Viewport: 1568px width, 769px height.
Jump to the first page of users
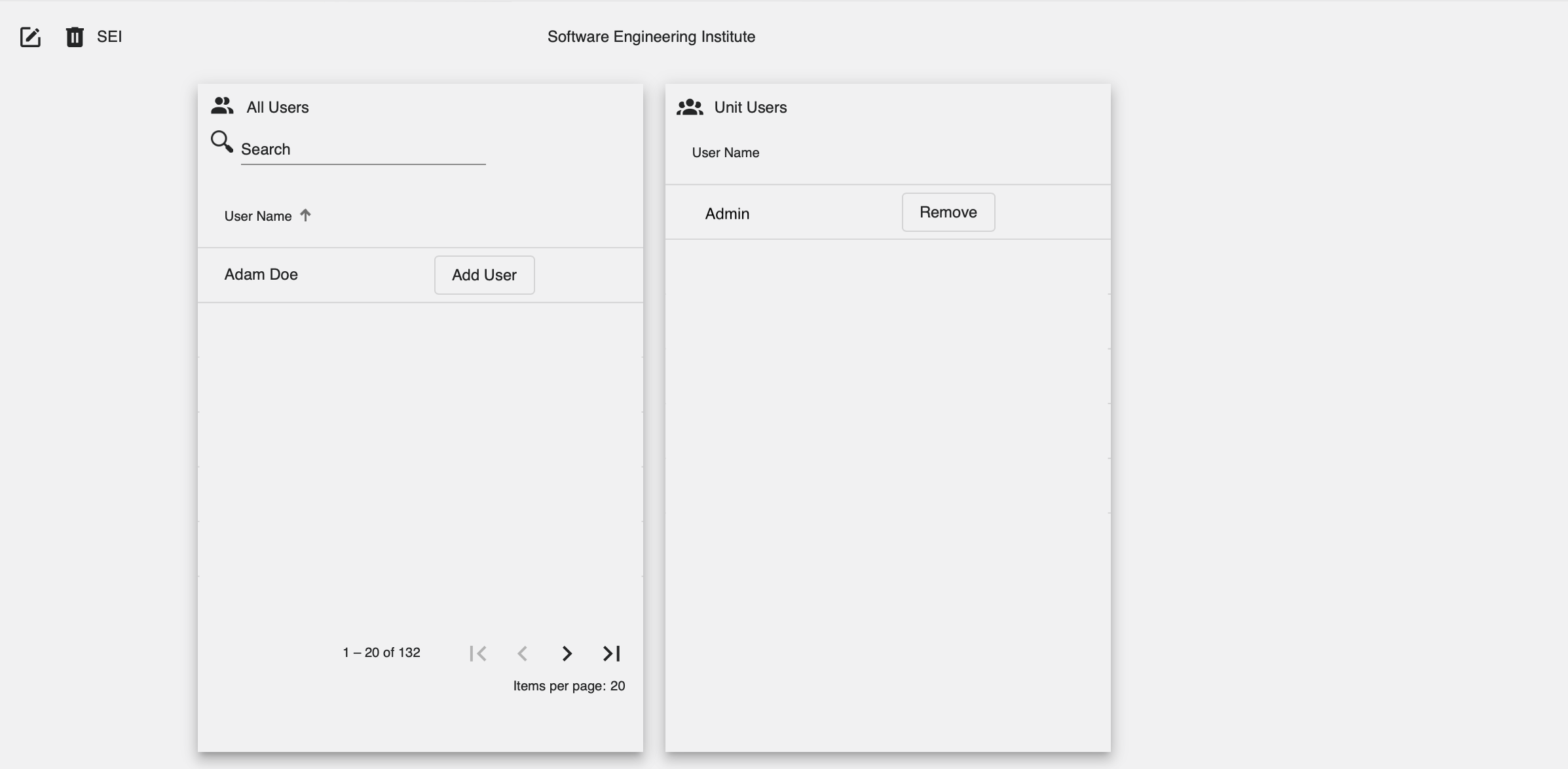click(478, 653)
